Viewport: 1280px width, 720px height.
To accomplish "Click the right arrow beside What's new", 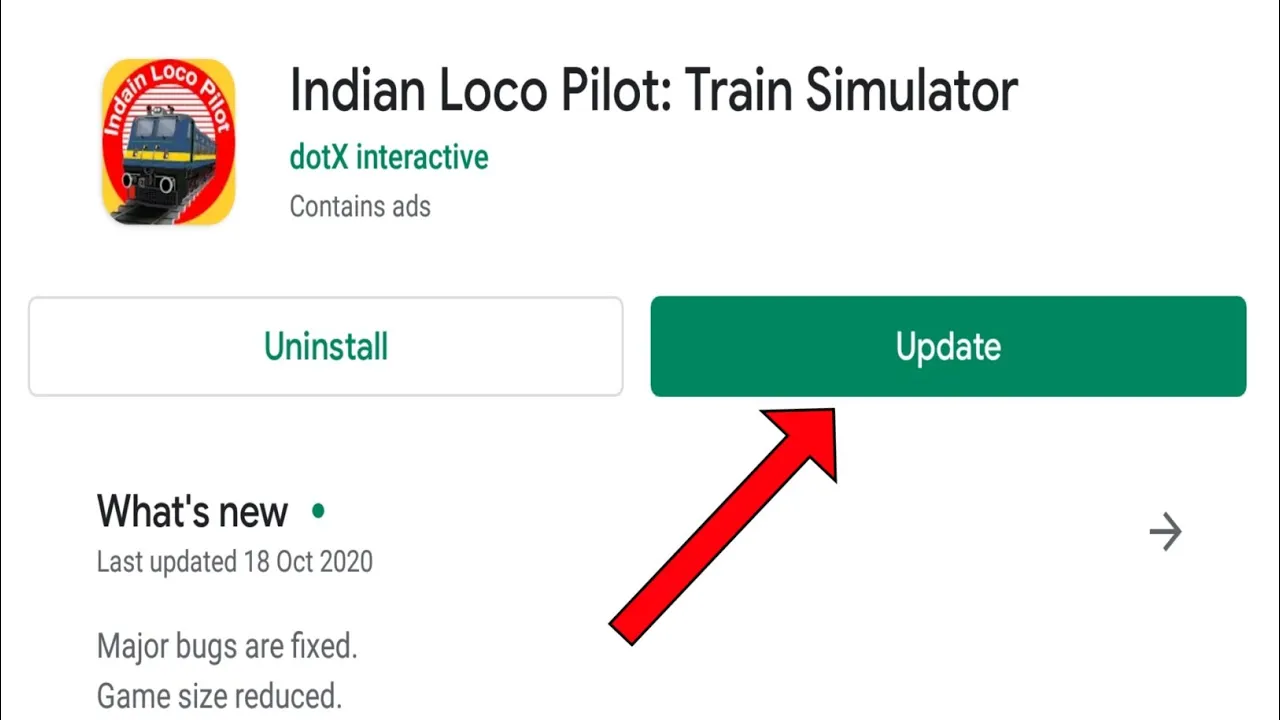I will 1165,532.
